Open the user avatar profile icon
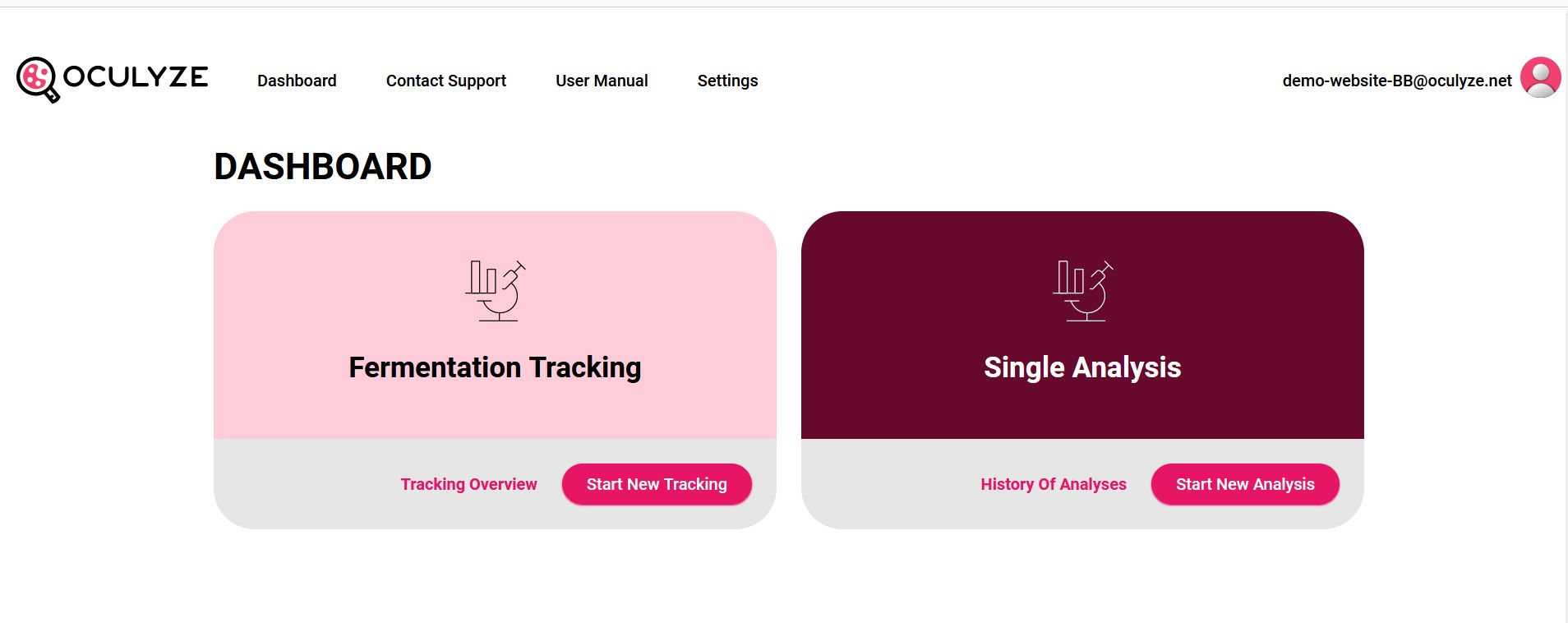The height and width of the screenshot is (623, 1568). (x=1540, y=77)
